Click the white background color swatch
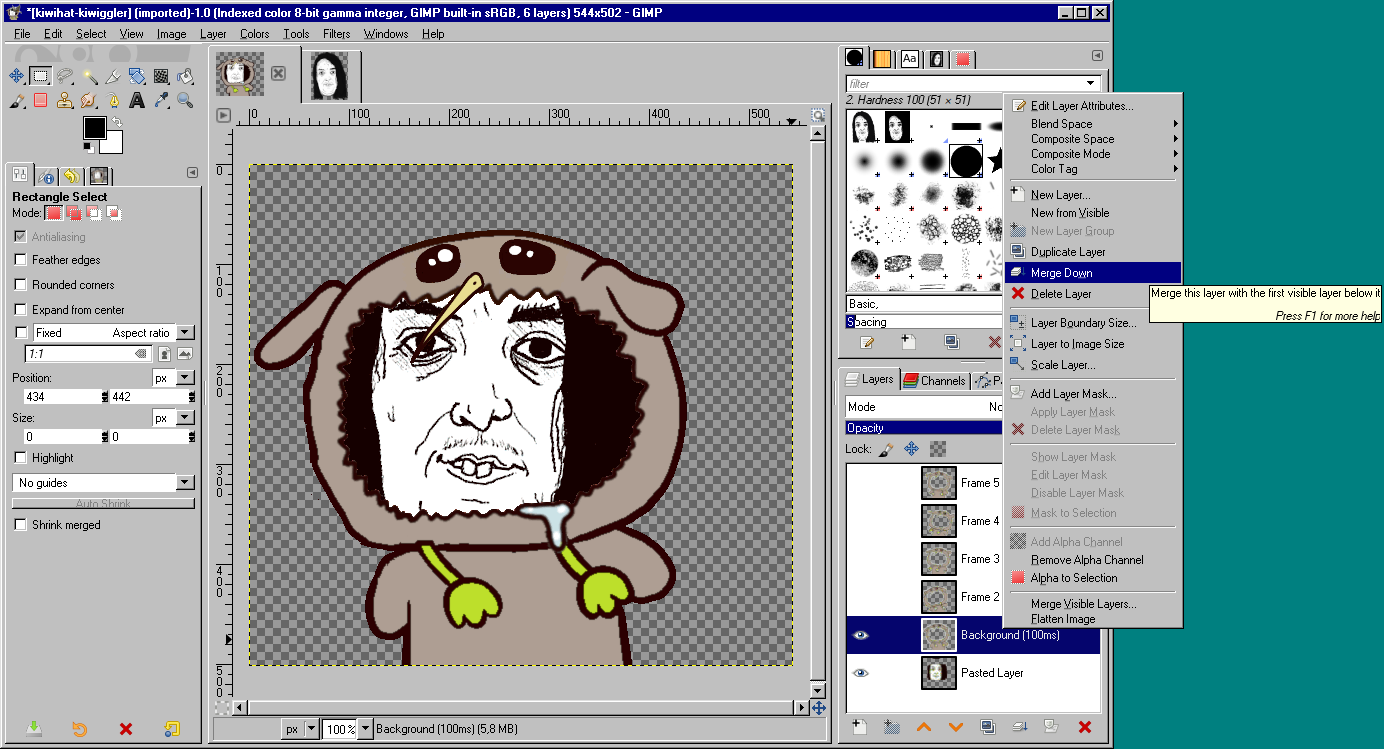The image size is (1384, 749). pyautogui.click(x=112, y=143)
